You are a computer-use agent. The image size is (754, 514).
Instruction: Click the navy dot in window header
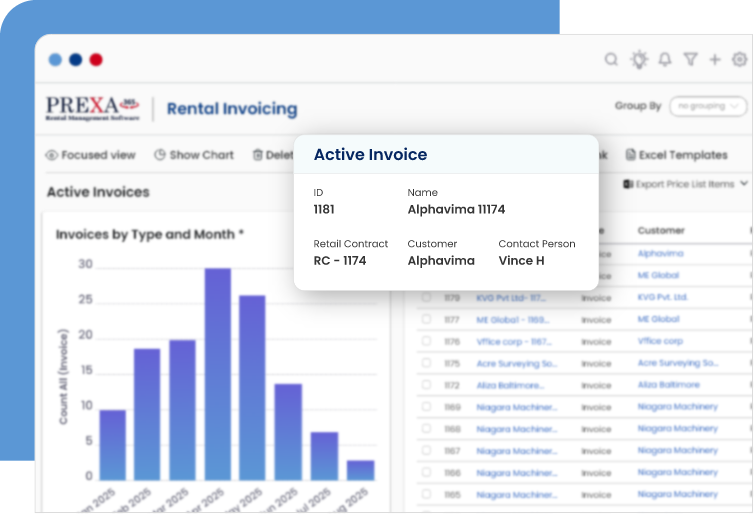coord(75,60)
